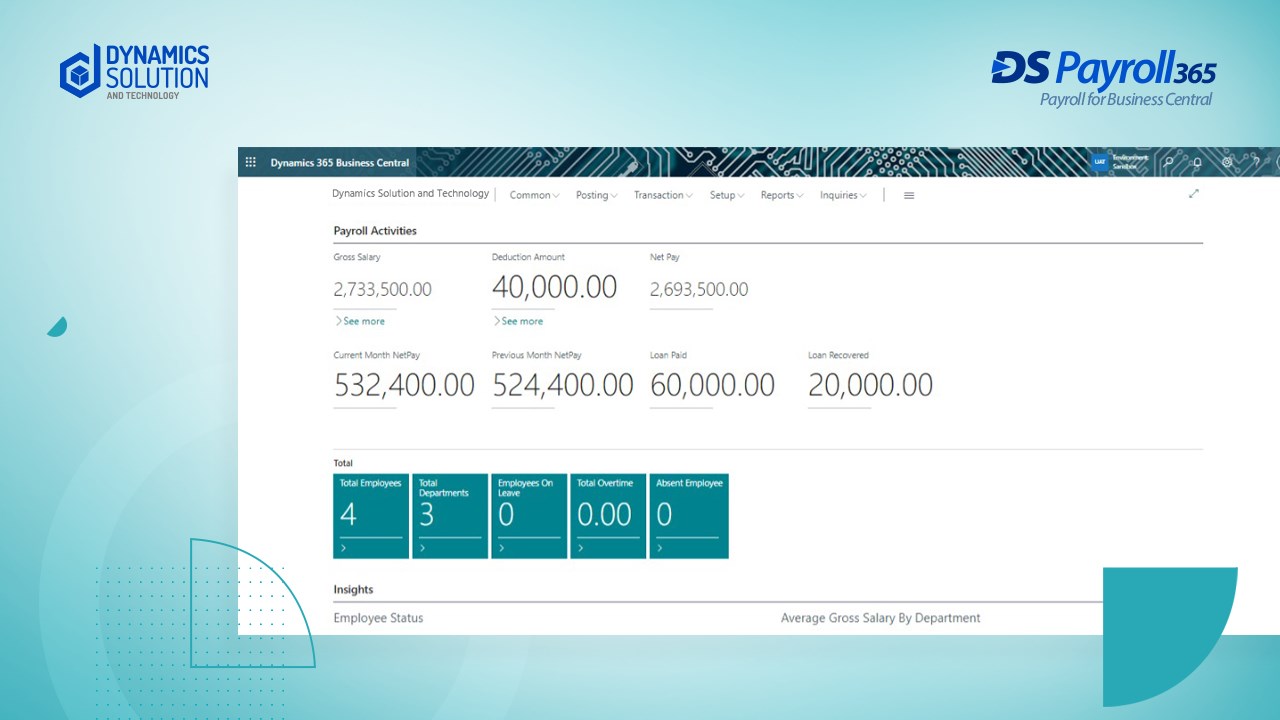This screenshot has height=720, width=1280.
Task: Open the notifications bell icon
Action: click(1197, 162)
